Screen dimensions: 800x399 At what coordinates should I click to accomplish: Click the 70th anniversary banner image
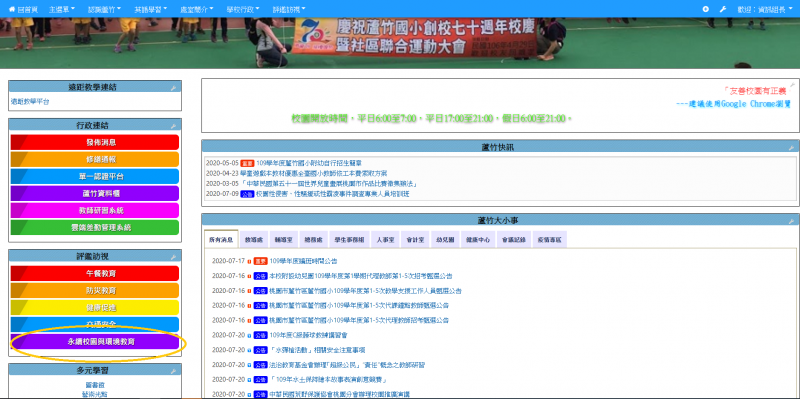tap(400, 43)
